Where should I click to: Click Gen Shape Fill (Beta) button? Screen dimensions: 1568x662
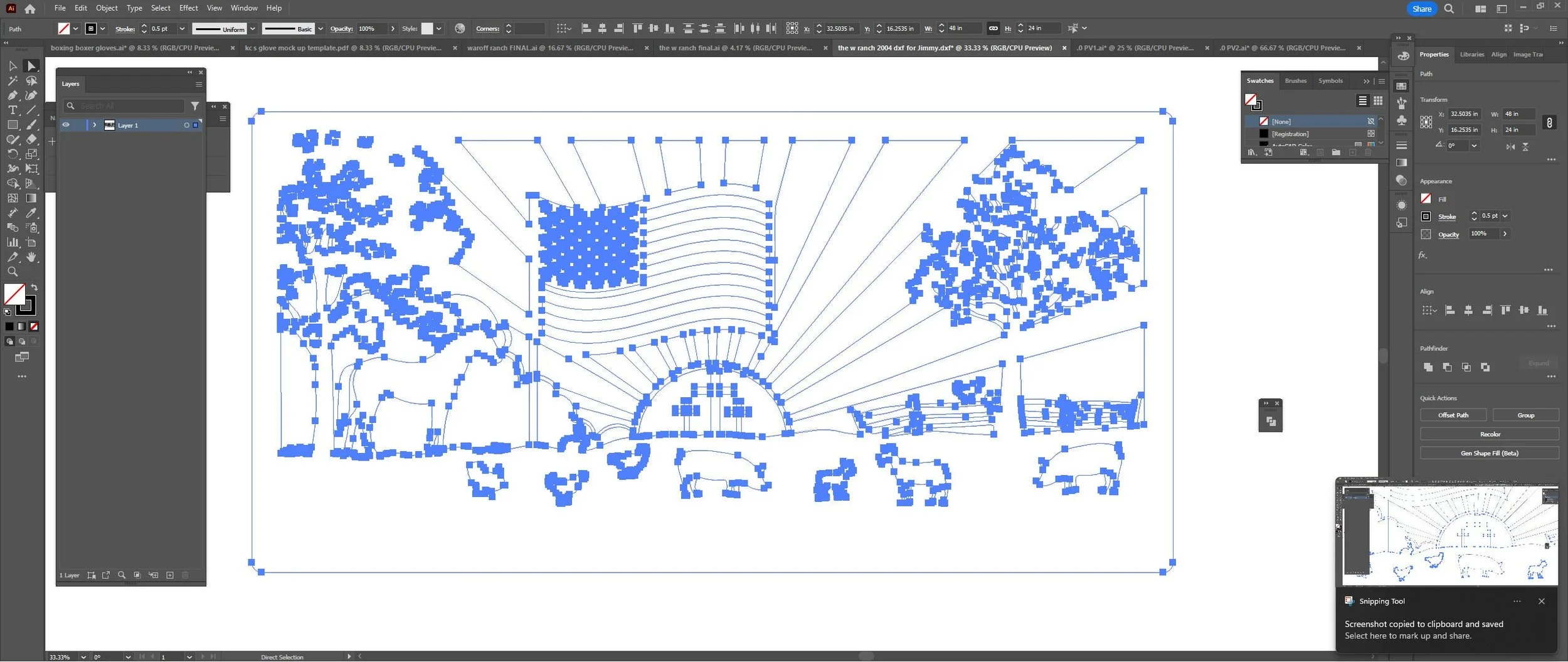1490,453
